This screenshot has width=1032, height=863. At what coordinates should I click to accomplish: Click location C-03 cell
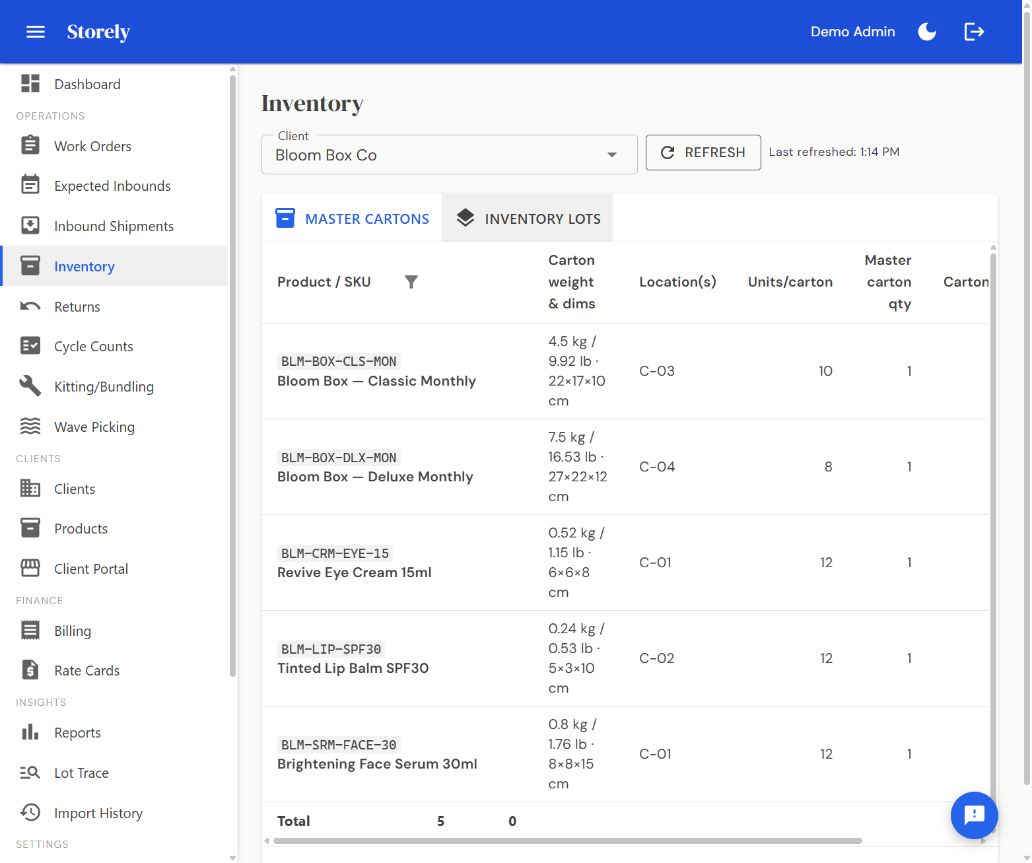click(x=657, y=371)
